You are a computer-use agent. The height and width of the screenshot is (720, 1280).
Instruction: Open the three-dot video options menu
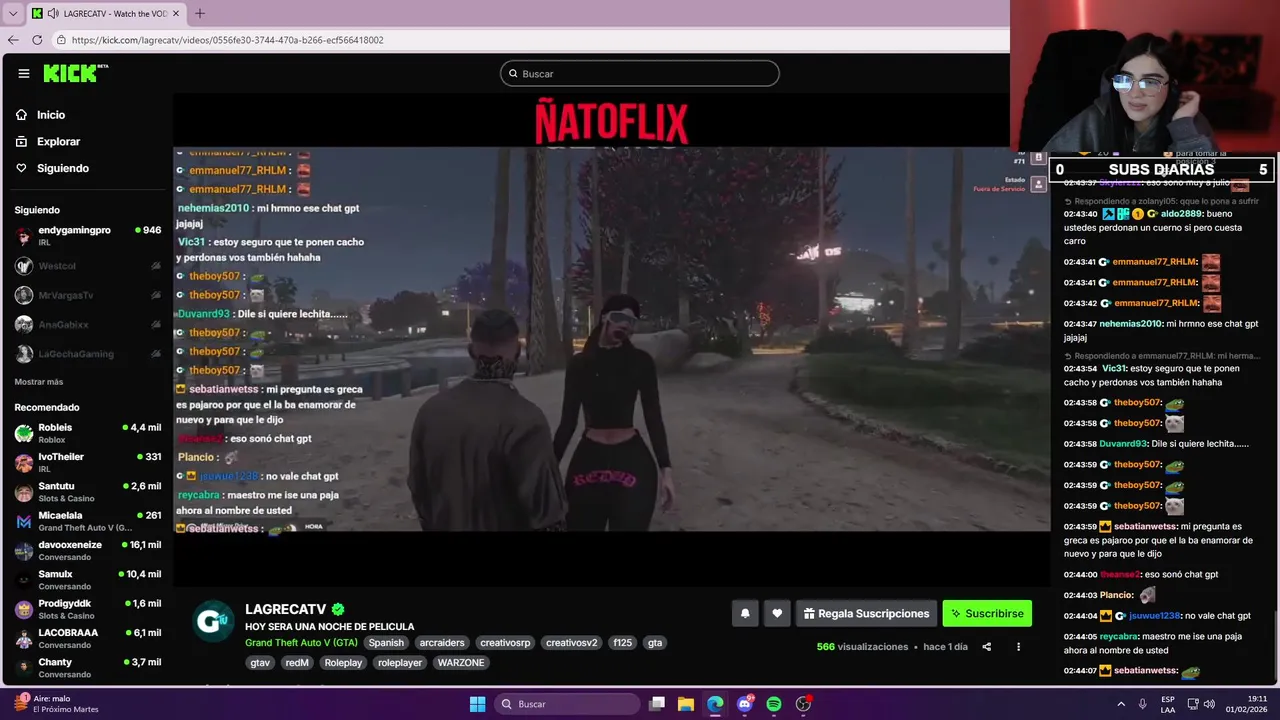[1018, 647]
